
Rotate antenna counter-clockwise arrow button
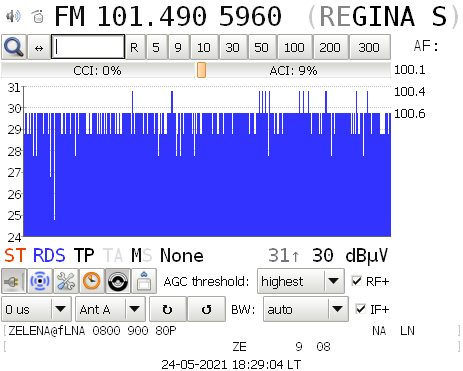coord(207,309)
